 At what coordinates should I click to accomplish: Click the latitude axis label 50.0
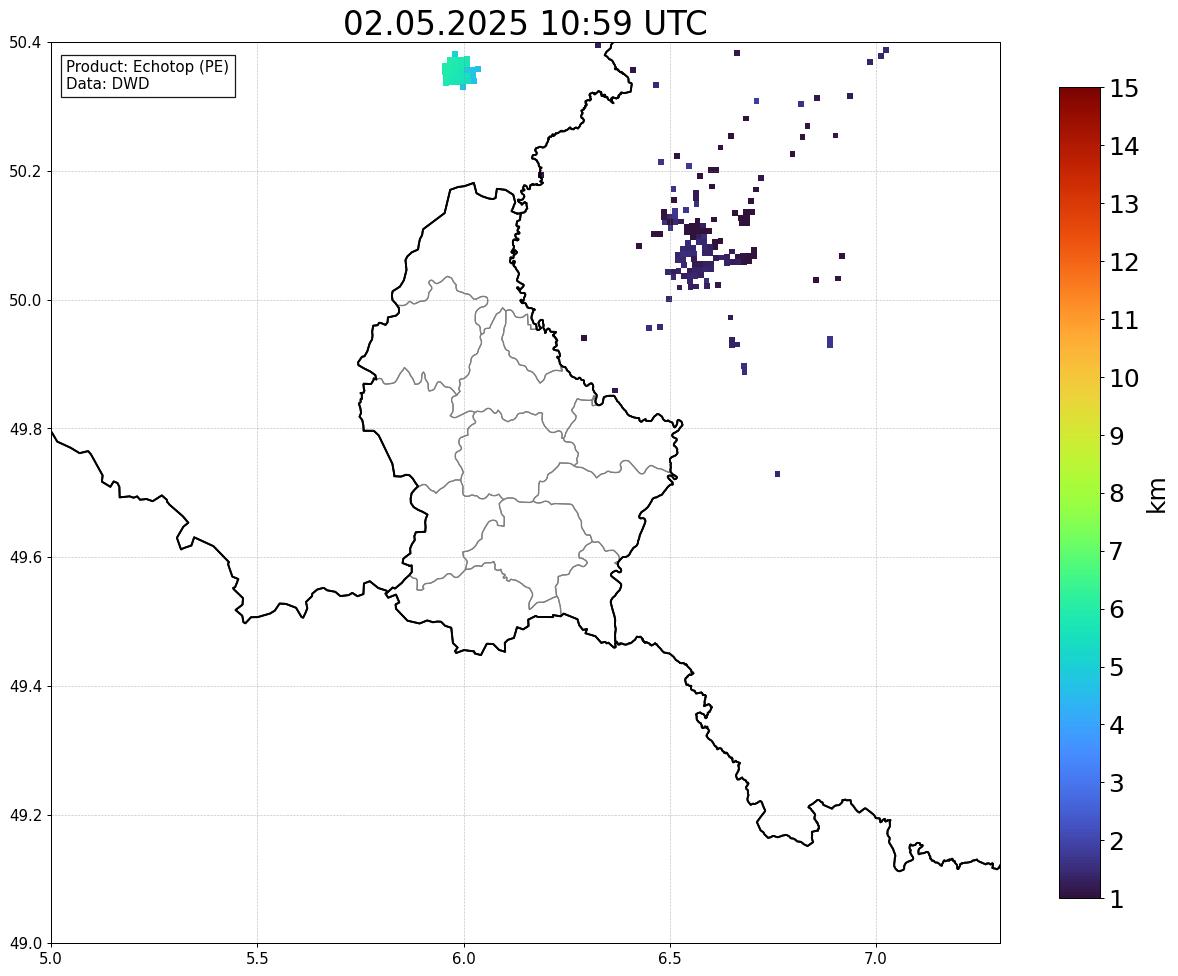click(x=24, y=301)
